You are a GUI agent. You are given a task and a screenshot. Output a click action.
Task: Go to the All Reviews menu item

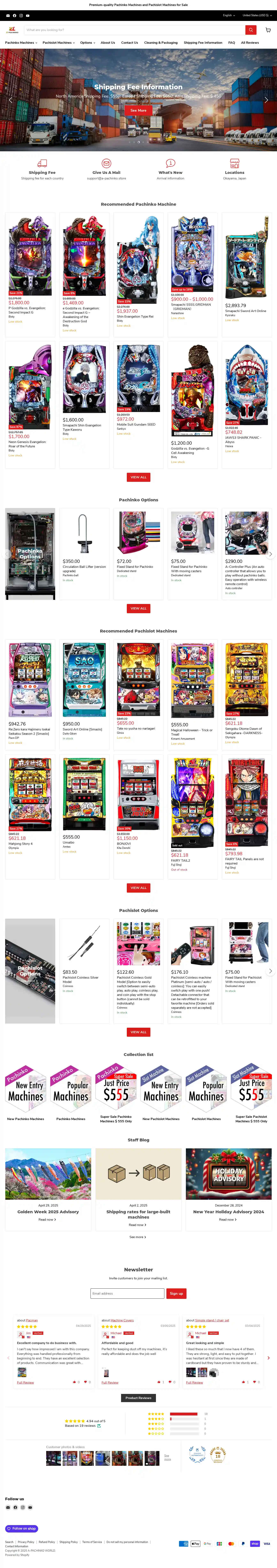coord(250,43)
